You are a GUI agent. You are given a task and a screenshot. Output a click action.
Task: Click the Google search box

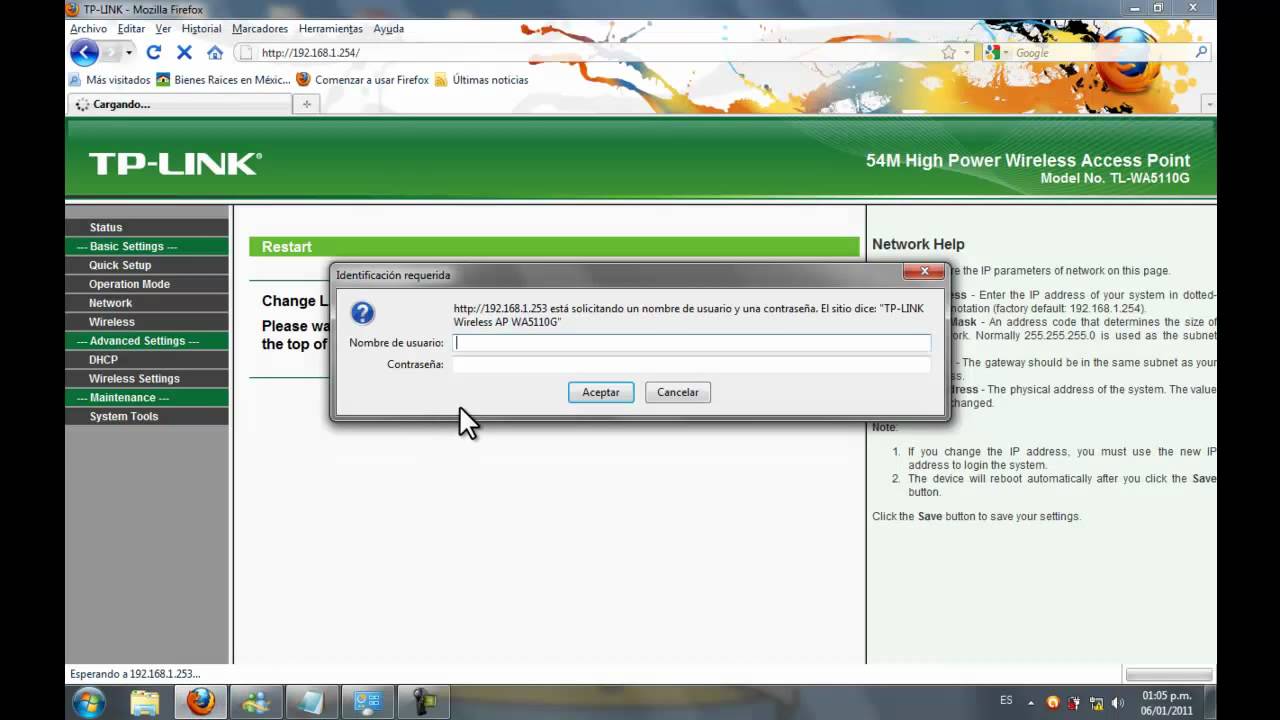pyautogui.click(x=1100, y=53)
